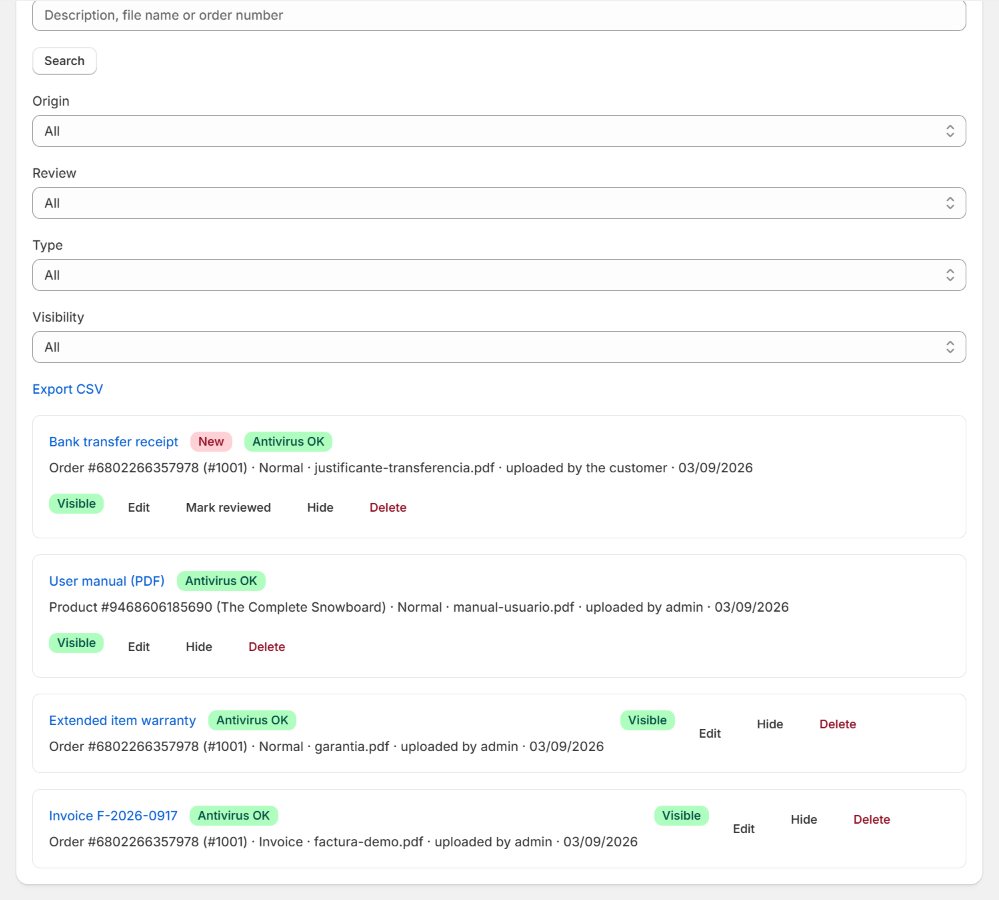
Task: Click the search description input field
Action: [x=499, y=15]
